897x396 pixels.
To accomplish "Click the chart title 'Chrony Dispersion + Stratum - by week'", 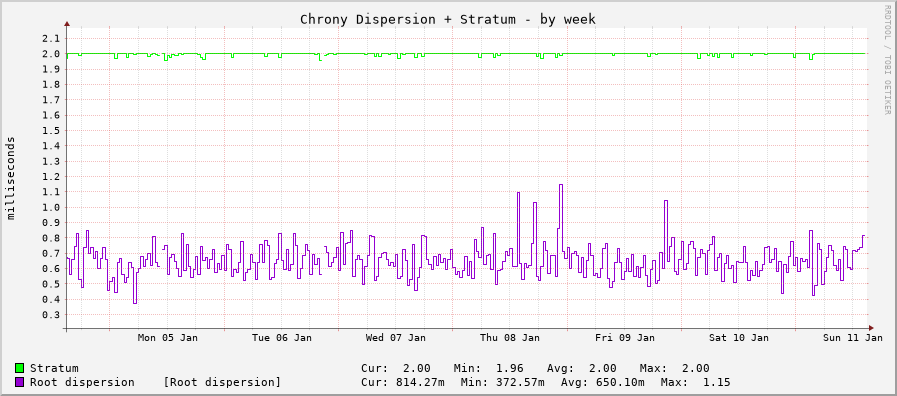I will (x=448, y=19).
